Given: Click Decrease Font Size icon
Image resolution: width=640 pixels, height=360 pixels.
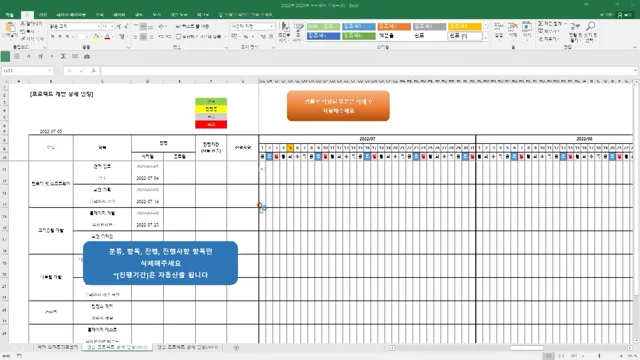Looking at the screenshot, I should (x=126, y=27).
